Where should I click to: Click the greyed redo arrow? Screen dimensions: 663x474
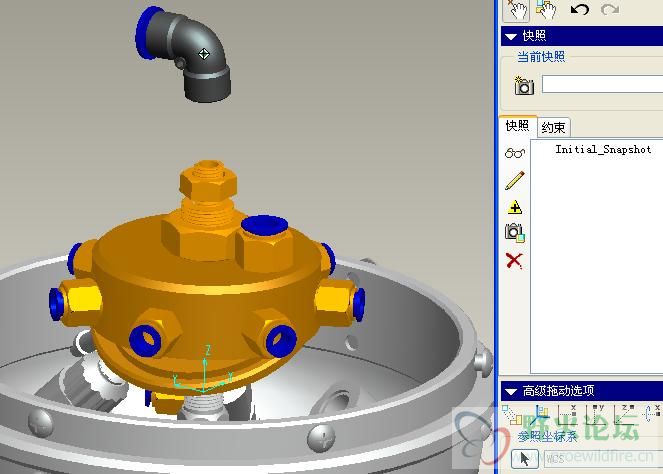pyautogui.click(x=610, y=9)
